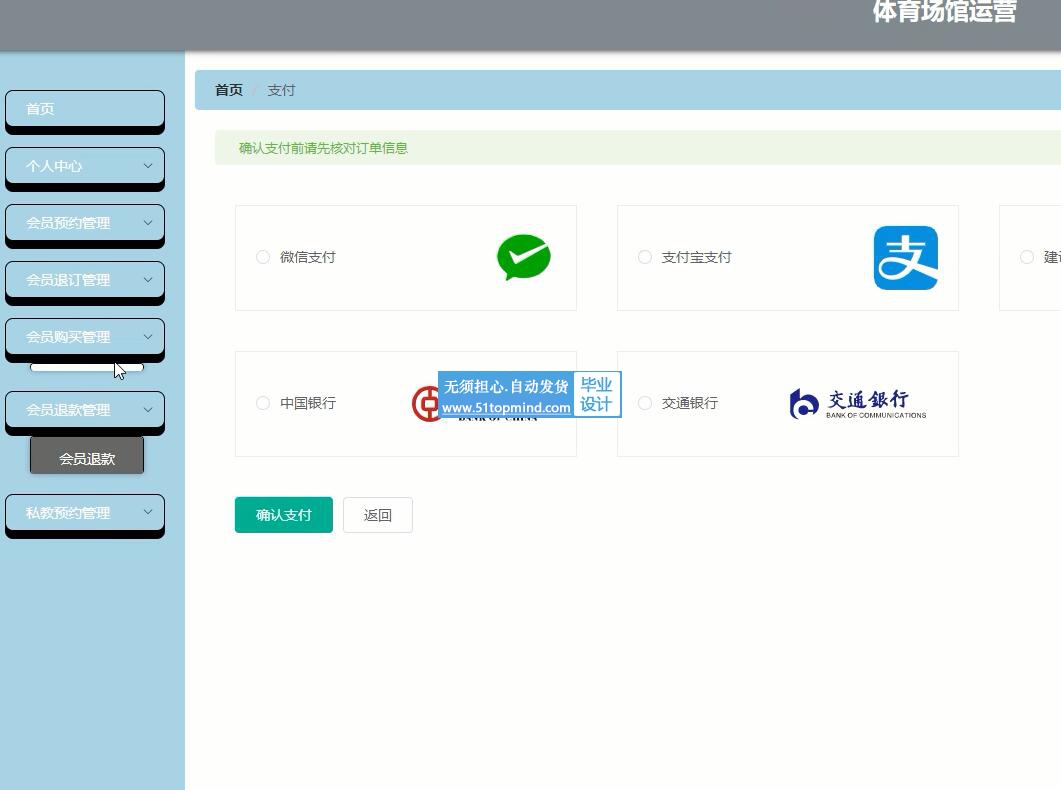Expand the 个人中心 chevron arrow

tap(148, 166)
